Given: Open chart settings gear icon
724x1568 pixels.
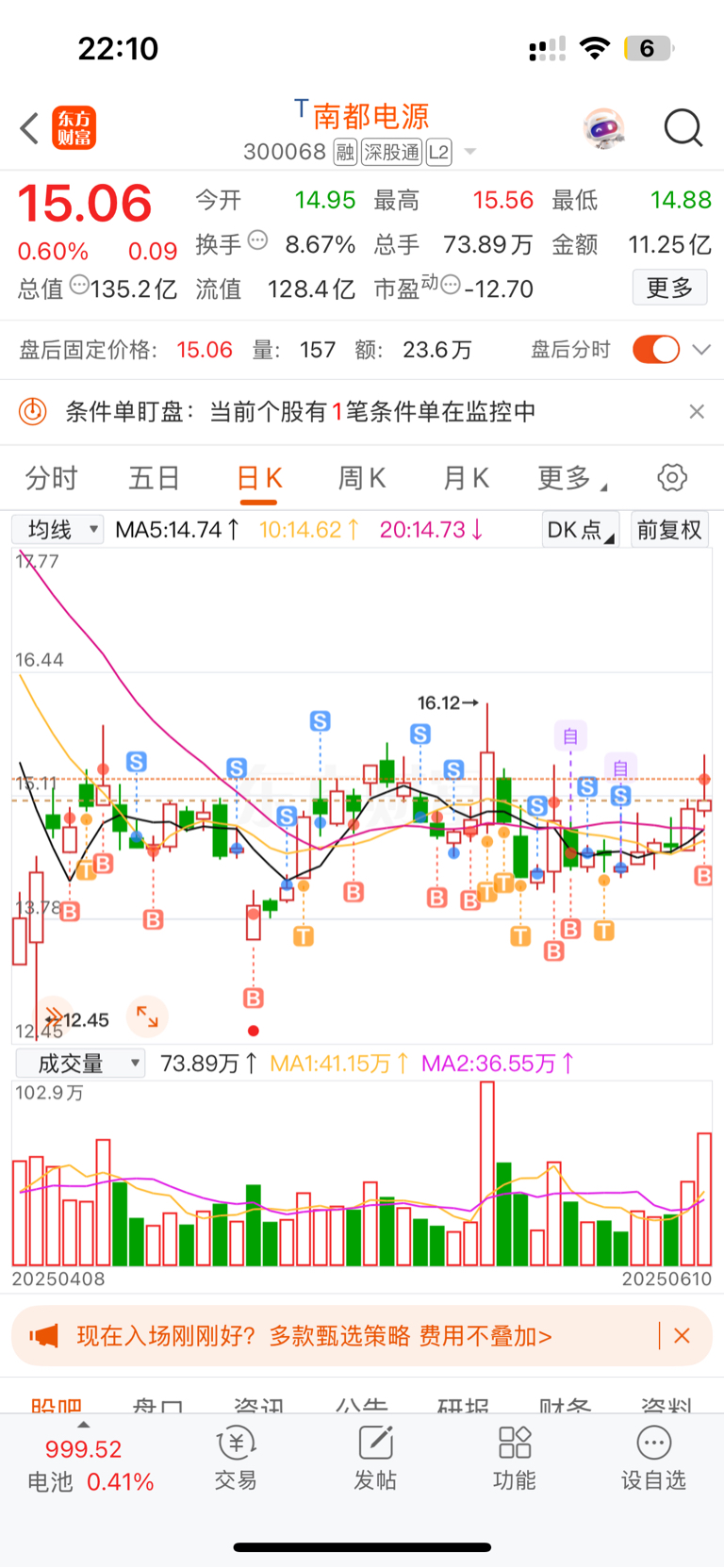Looking at the screenshot, I should 672,478.
